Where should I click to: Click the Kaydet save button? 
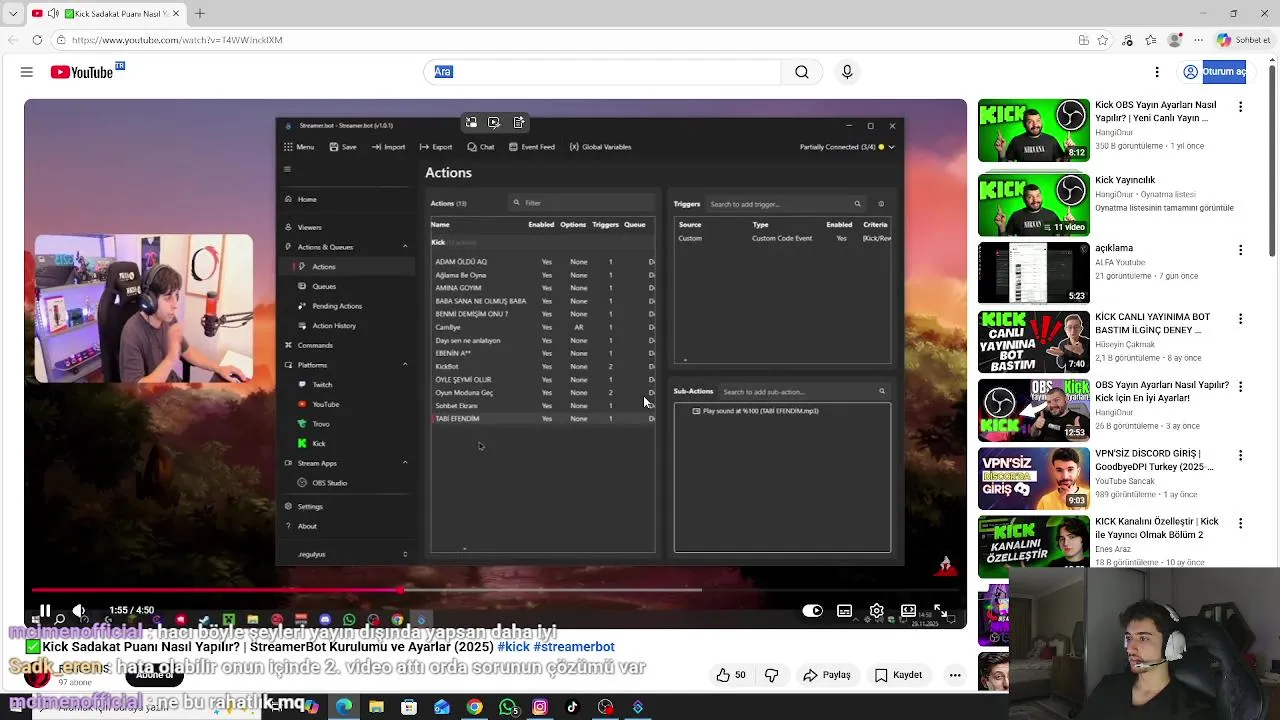coord(898,675)
